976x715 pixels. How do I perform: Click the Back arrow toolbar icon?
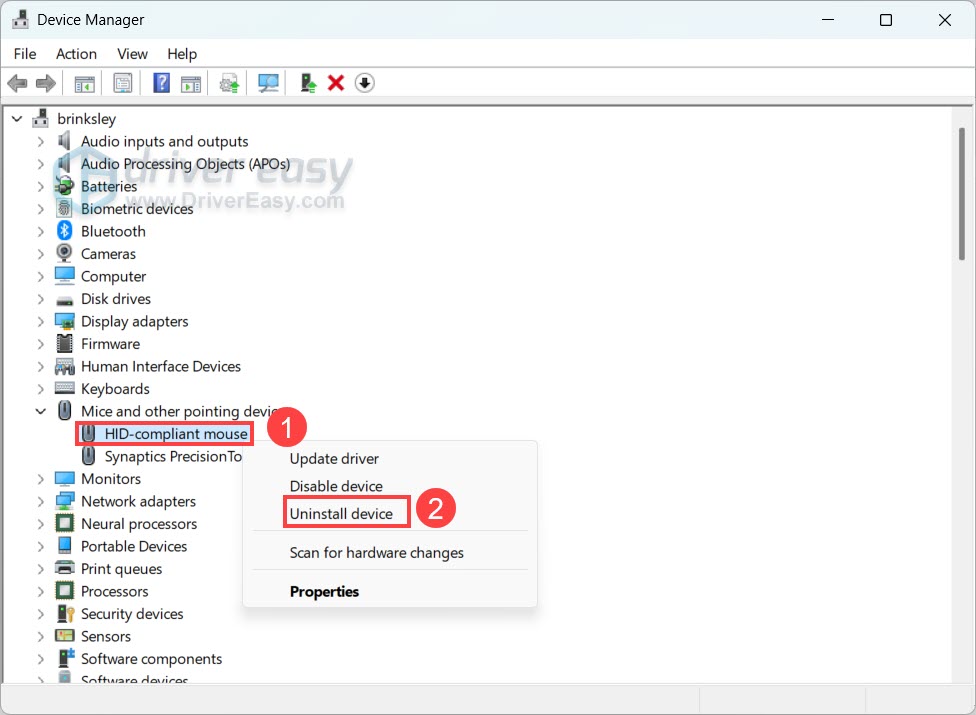(x=17, y=83)
